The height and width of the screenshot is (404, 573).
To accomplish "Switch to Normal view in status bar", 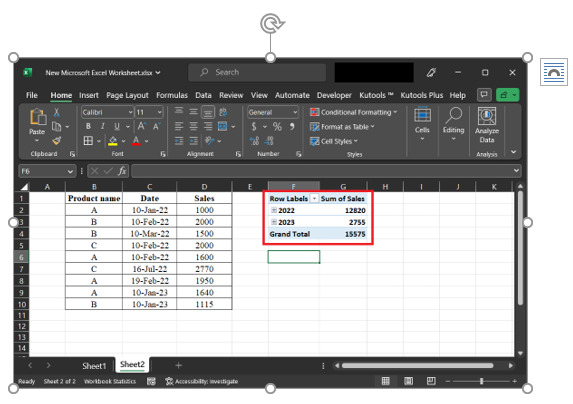I will pos(386,381).
